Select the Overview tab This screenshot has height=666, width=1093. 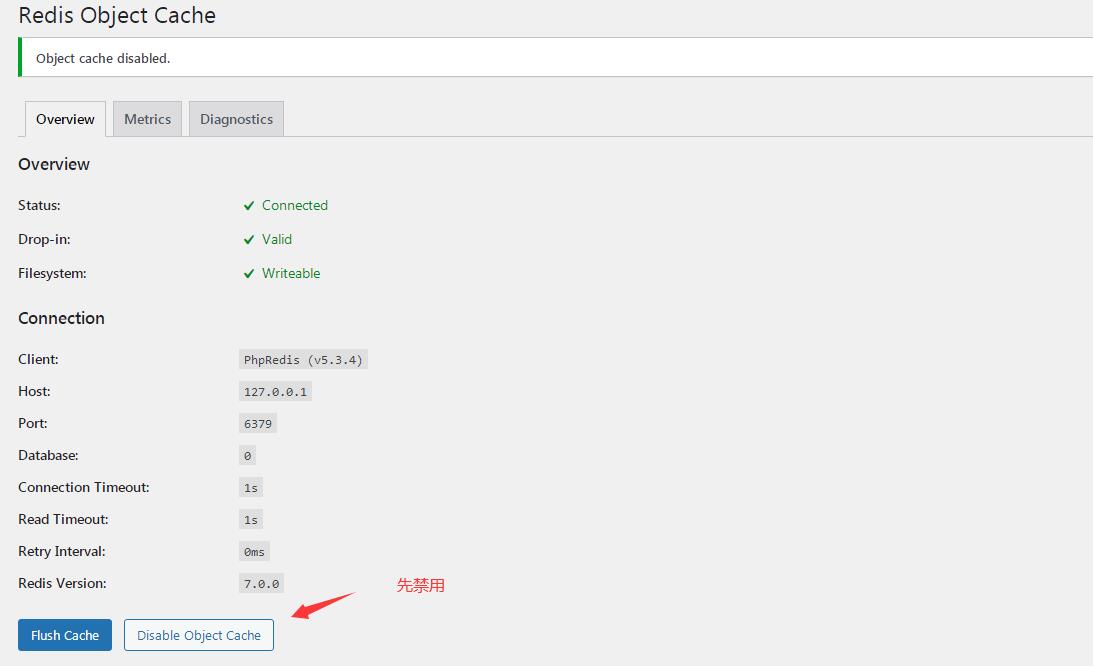point(64,118)
